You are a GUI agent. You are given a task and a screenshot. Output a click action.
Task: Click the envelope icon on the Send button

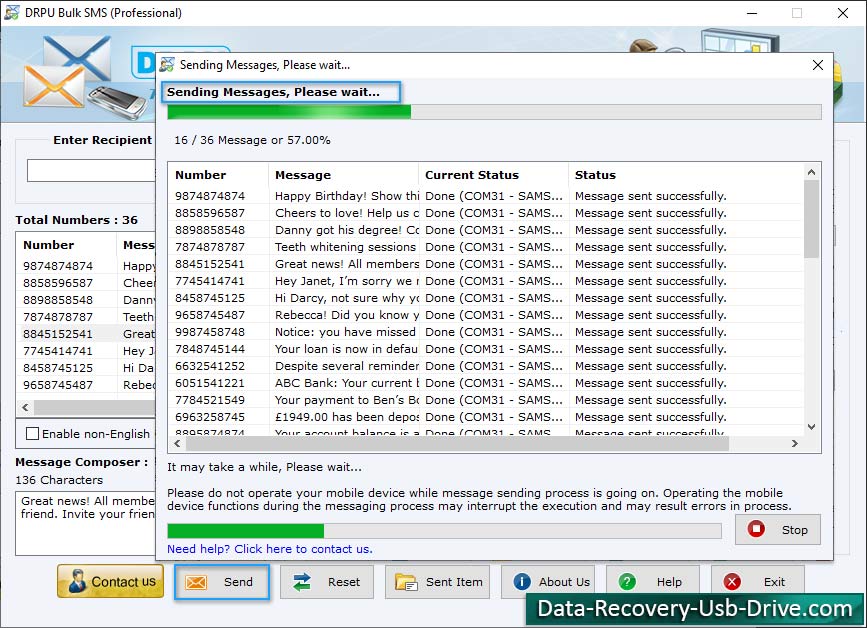tap(196, 582)
